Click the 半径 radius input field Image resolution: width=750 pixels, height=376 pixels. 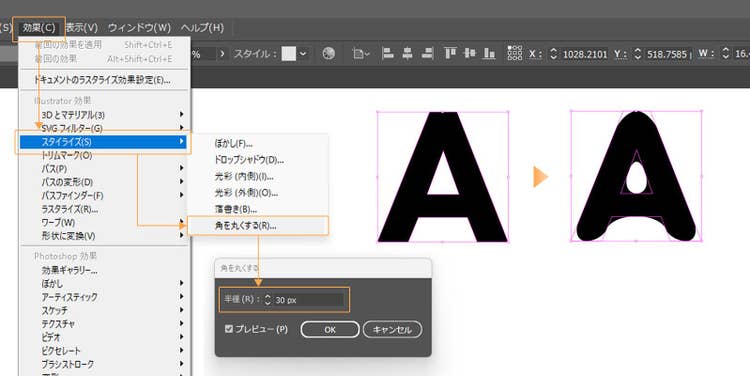click(x=309, y=300)
